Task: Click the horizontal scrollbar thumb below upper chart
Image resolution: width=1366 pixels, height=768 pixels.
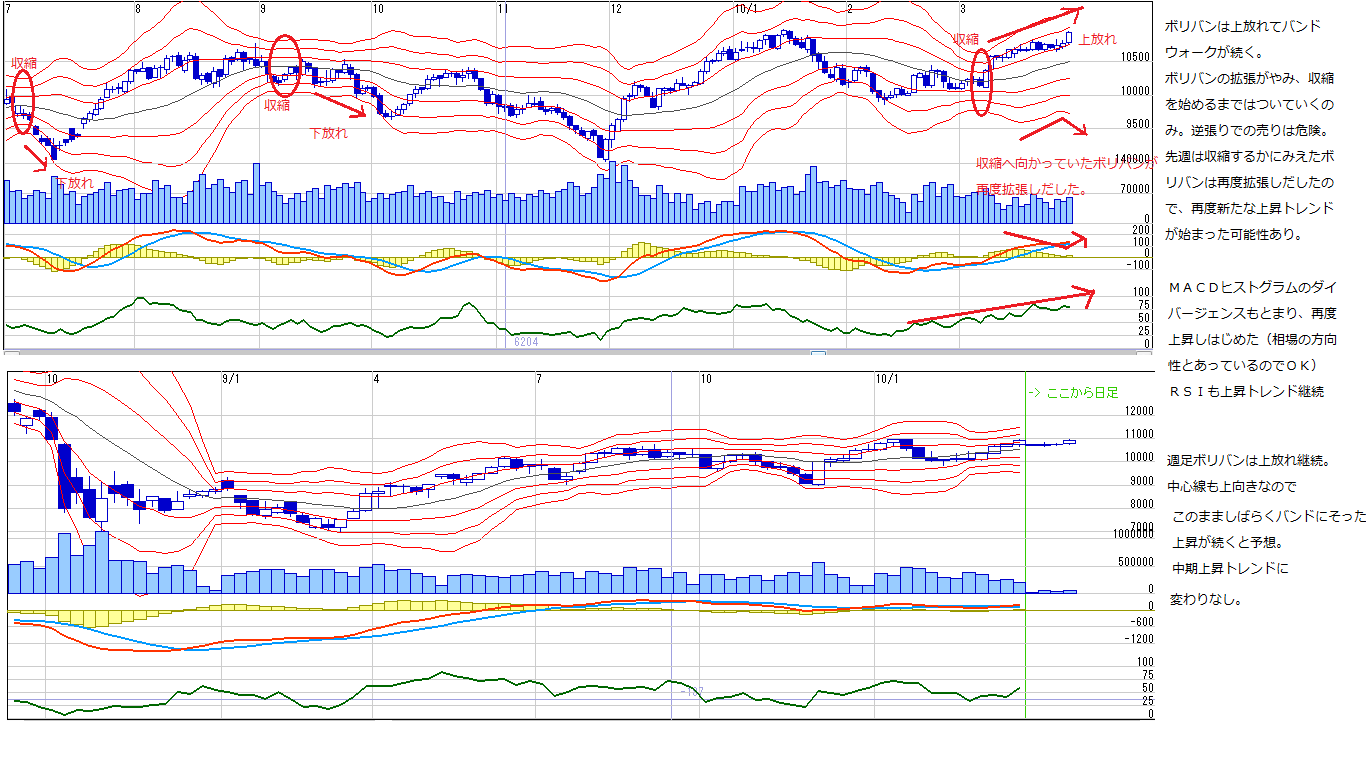Action: pyautogui.click(x=818, y=353)
